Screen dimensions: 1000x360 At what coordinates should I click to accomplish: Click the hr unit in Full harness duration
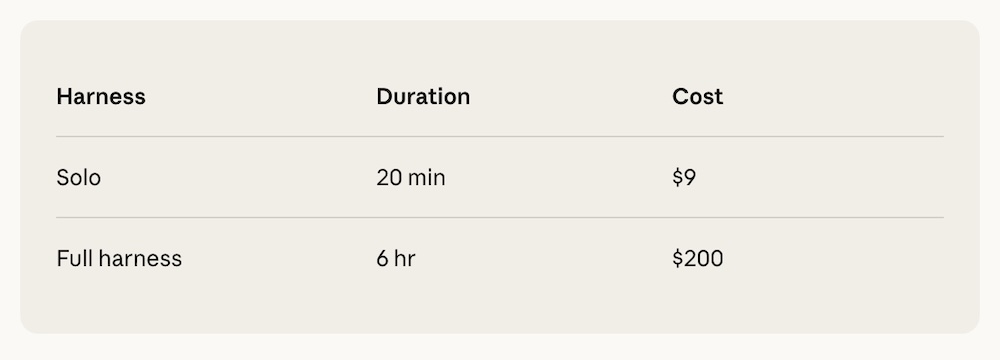click(x=404, y=259)
